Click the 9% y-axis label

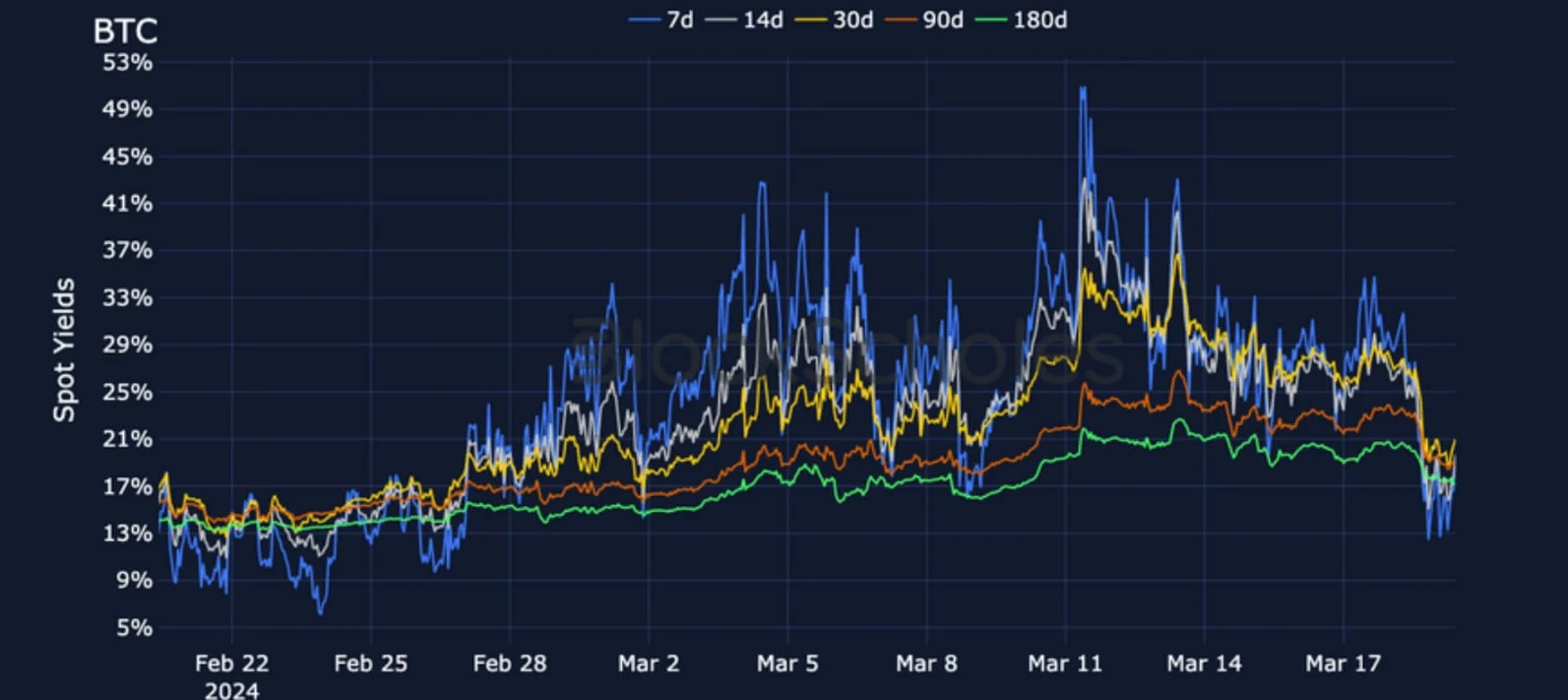135,580
